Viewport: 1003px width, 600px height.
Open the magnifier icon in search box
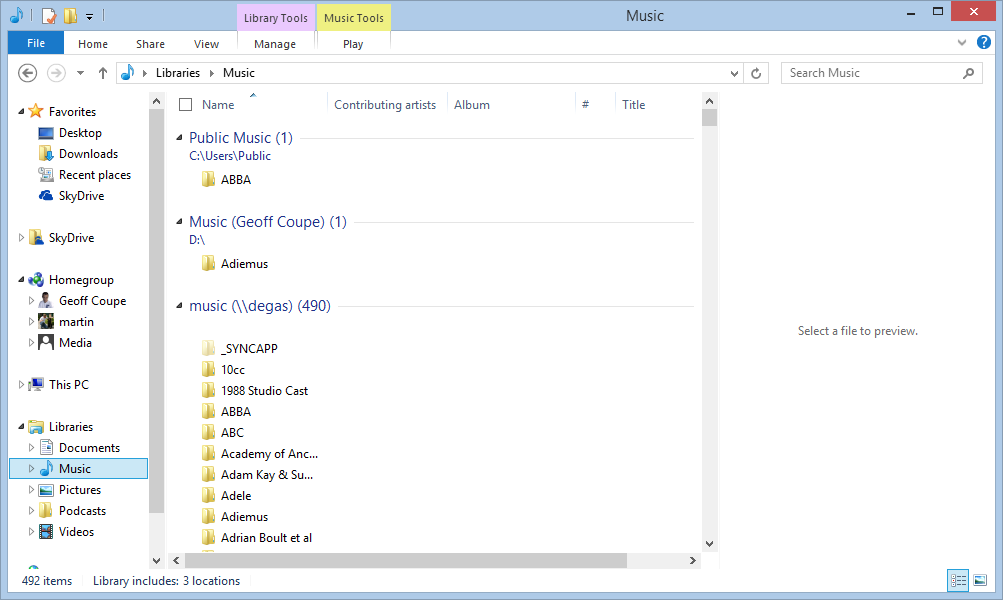968,73
